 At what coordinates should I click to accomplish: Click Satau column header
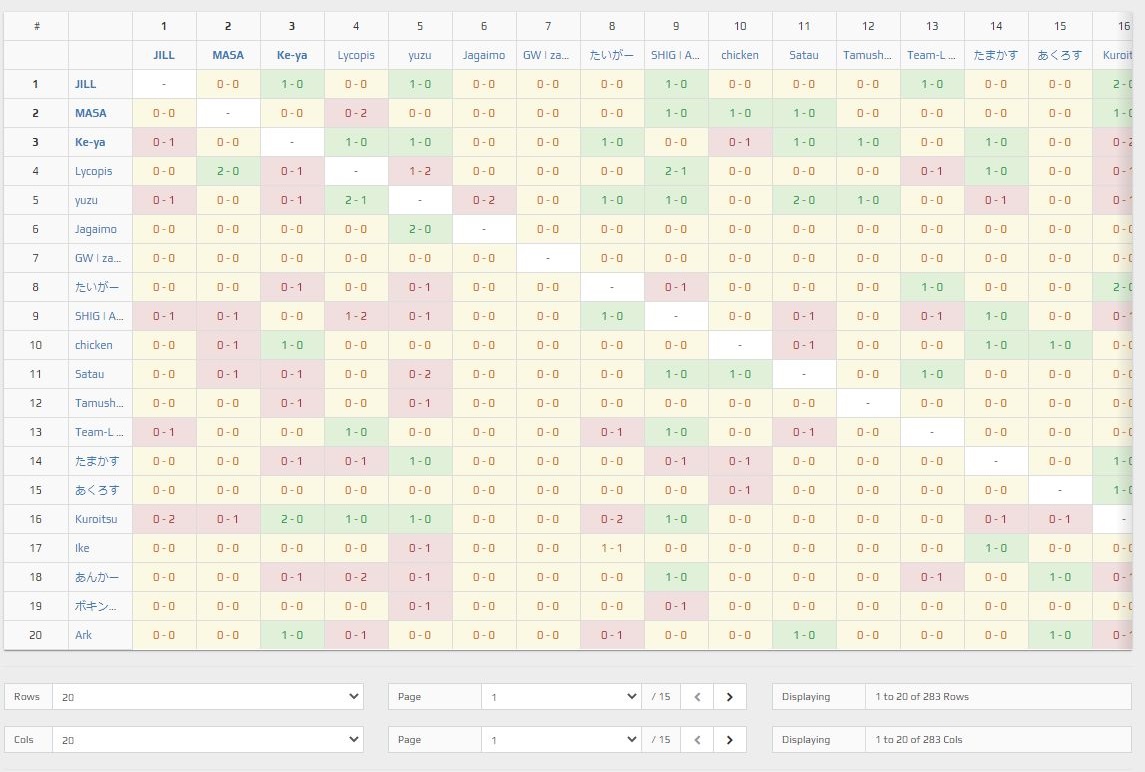point(804,55)
